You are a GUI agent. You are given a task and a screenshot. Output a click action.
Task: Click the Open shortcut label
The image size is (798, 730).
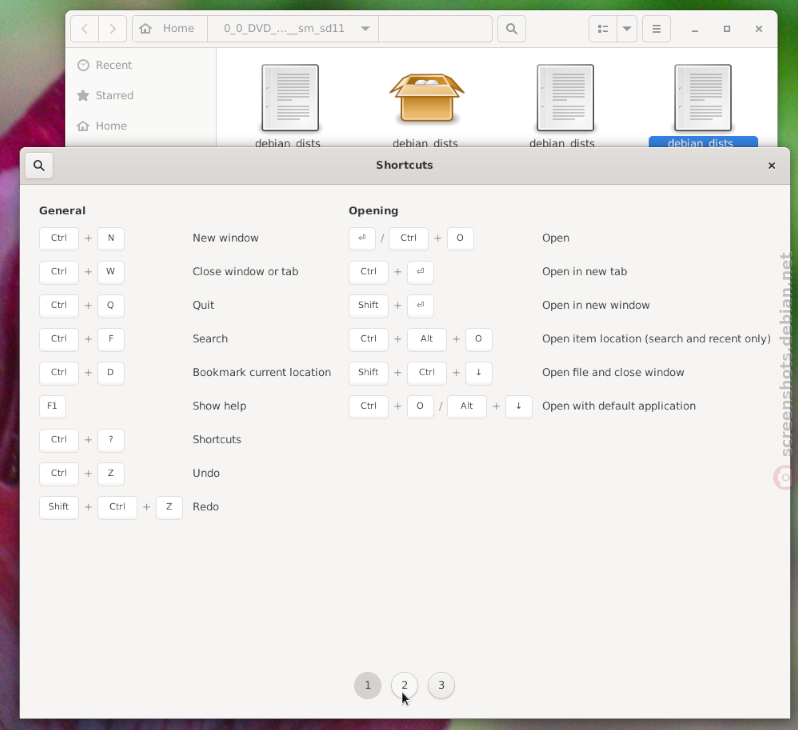(556, 238)
